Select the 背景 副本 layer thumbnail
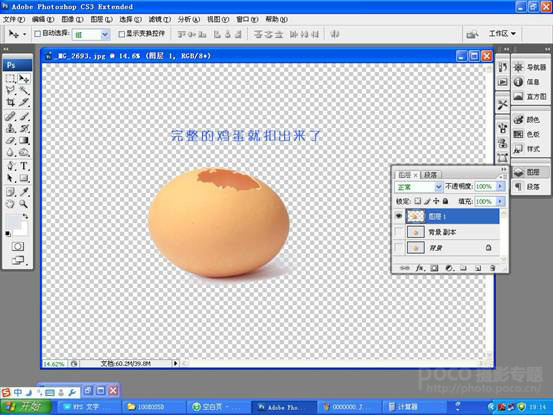553x415 pixels. click(x=415, y=232)
